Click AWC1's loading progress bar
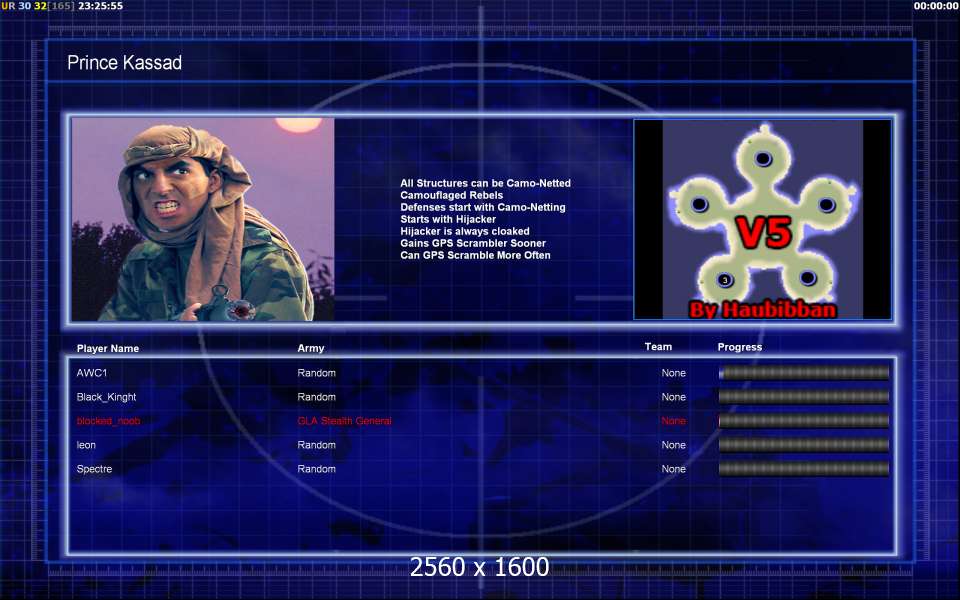The height and width of the screenshot is (600, 960). click(804, 373)
